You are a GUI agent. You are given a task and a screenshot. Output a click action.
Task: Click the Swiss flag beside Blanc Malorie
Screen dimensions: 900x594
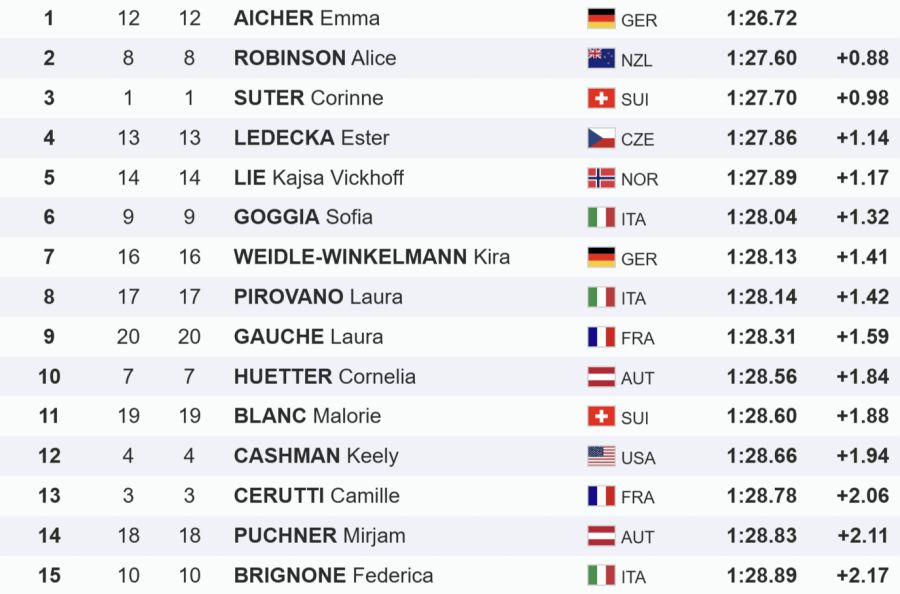pos(601,416)
